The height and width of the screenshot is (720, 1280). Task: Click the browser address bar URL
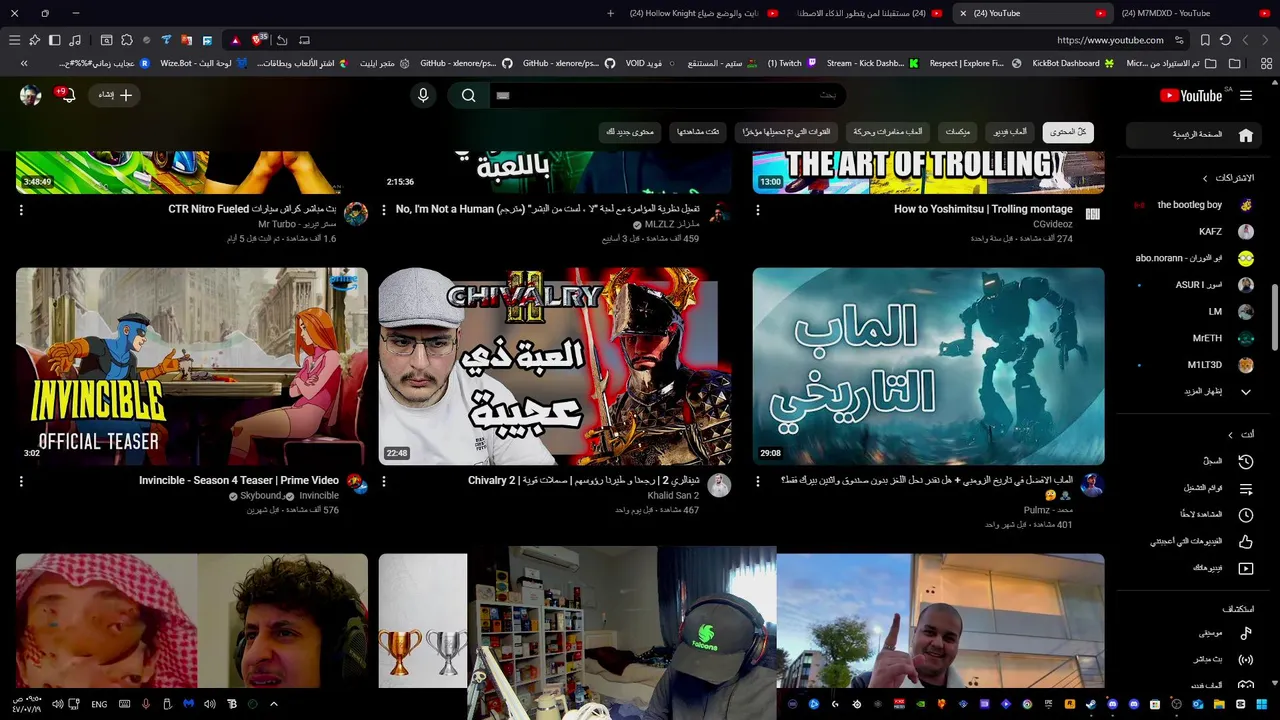coord(1110,40)
